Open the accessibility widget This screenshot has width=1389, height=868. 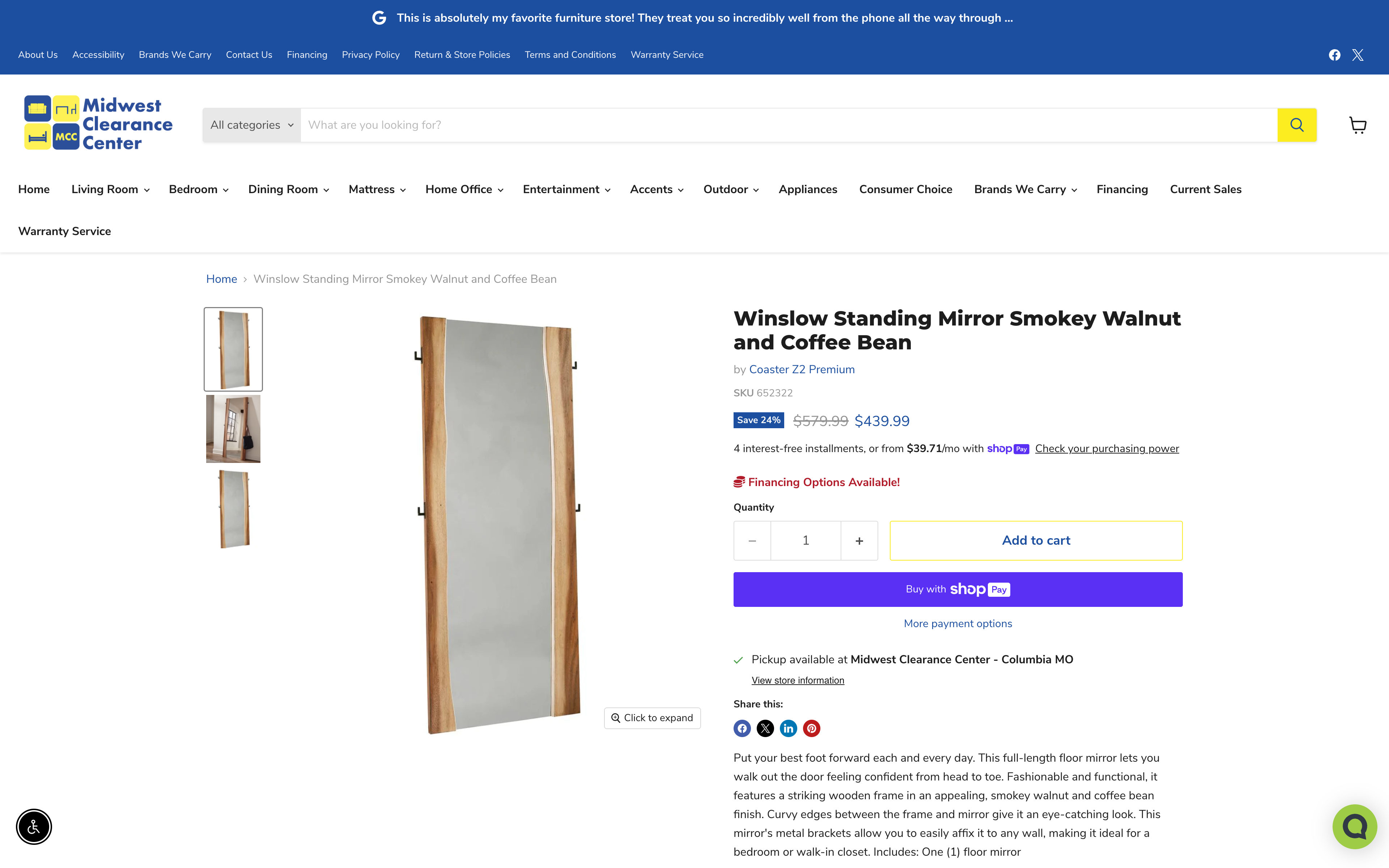point(34,827)
